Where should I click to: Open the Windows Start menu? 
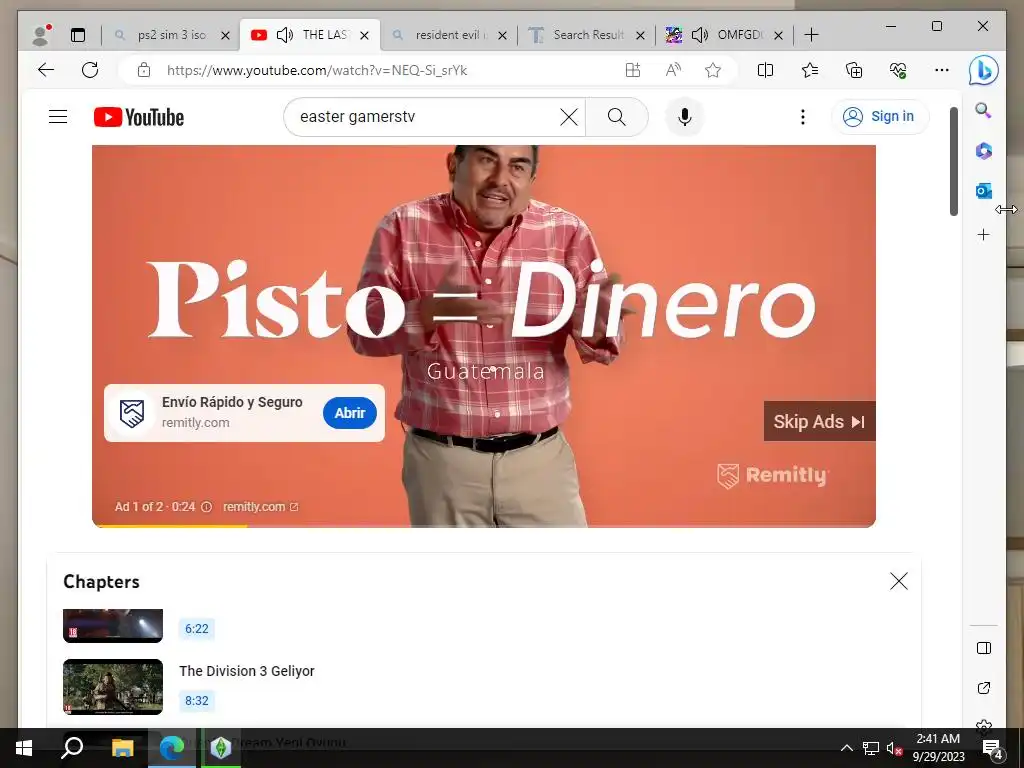[x=24, y=748]
